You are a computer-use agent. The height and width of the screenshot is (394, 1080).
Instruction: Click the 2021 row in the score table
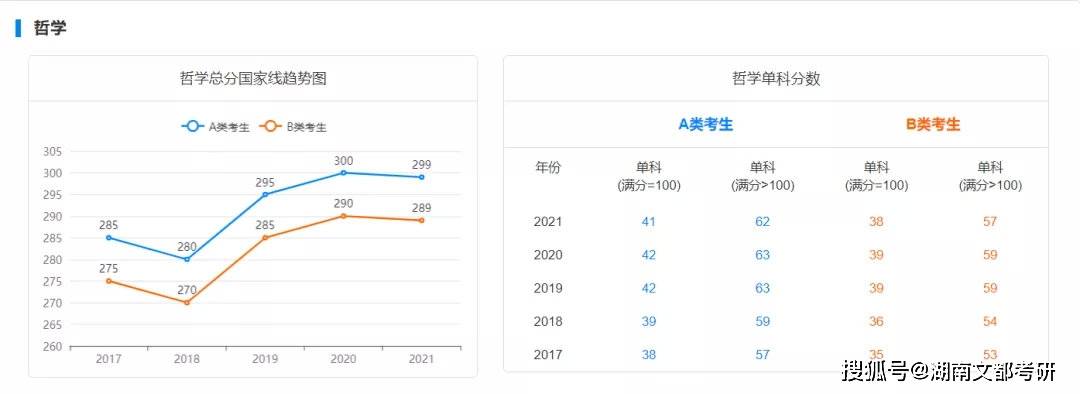tap(776, 222)
